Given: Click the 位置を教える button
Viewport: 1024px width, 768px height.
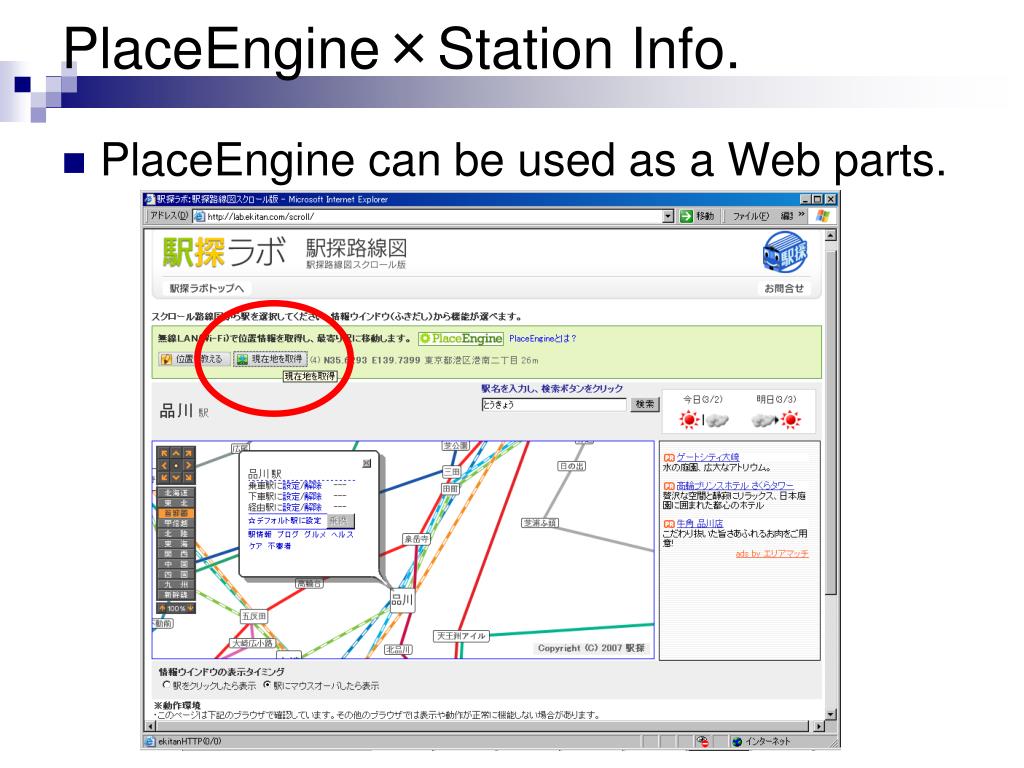Looking at the screenshot, I should (x=193, y=359).
